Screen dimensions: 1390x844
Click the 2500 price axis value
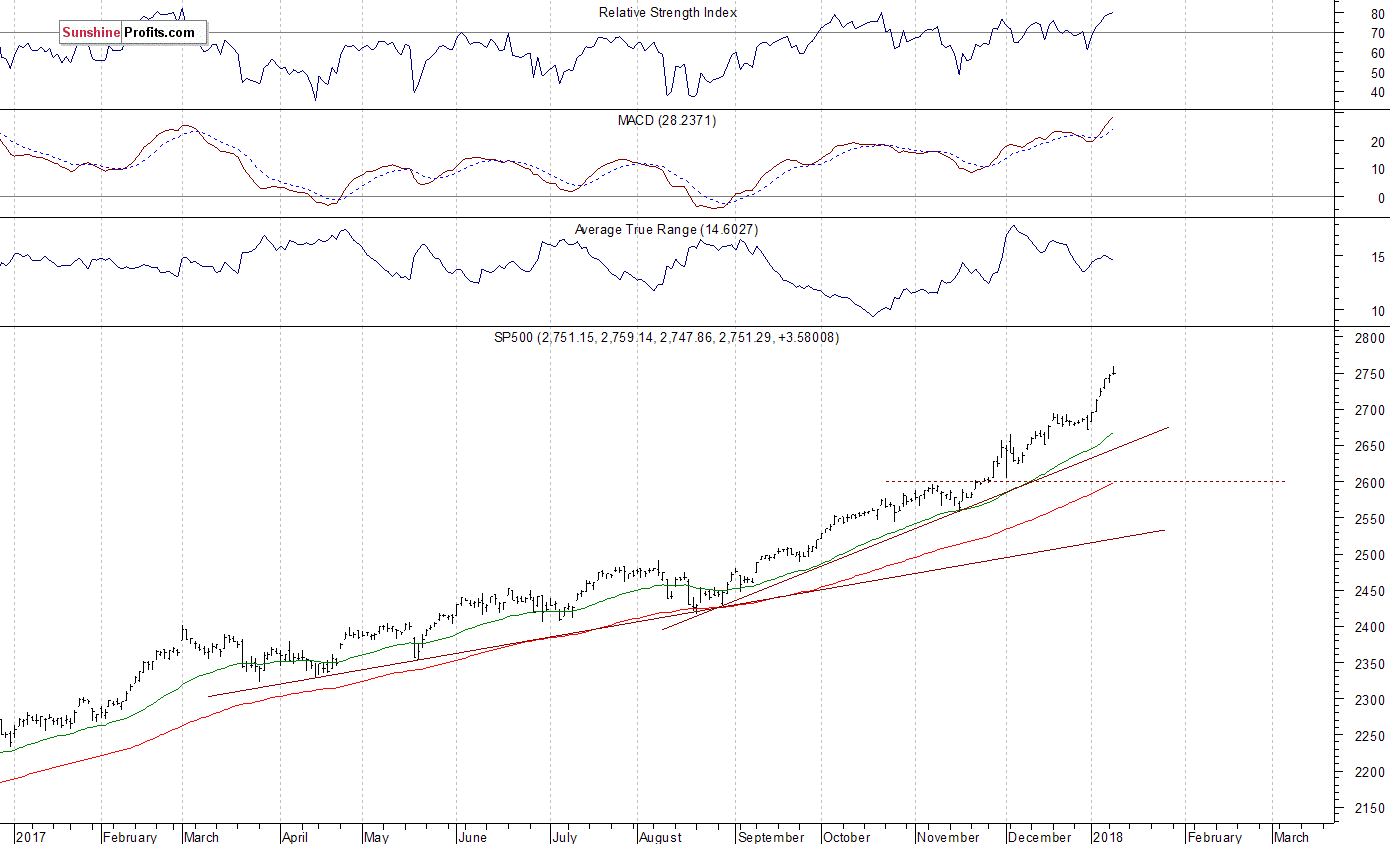pyautogui.click(x=1371, y=555)
